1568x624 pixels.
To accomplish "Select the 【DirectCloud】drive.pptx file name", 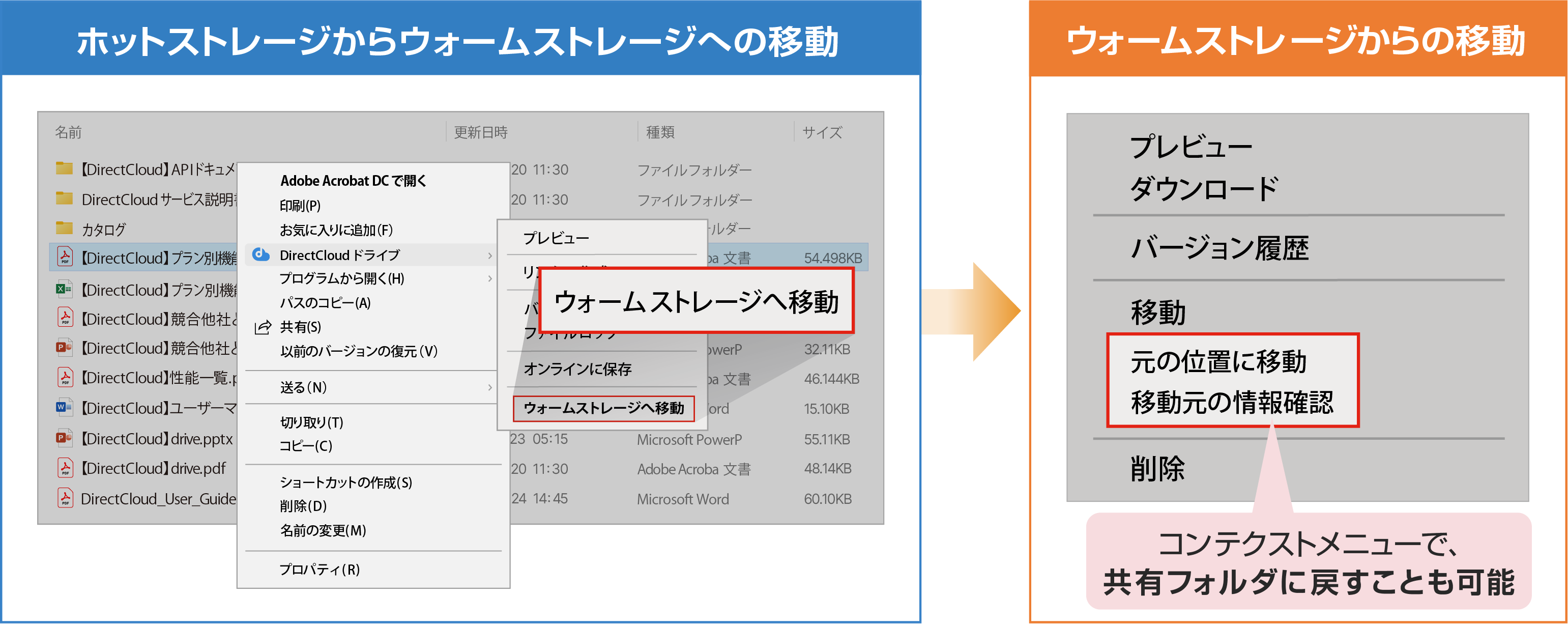I will [x=157, y=438].
